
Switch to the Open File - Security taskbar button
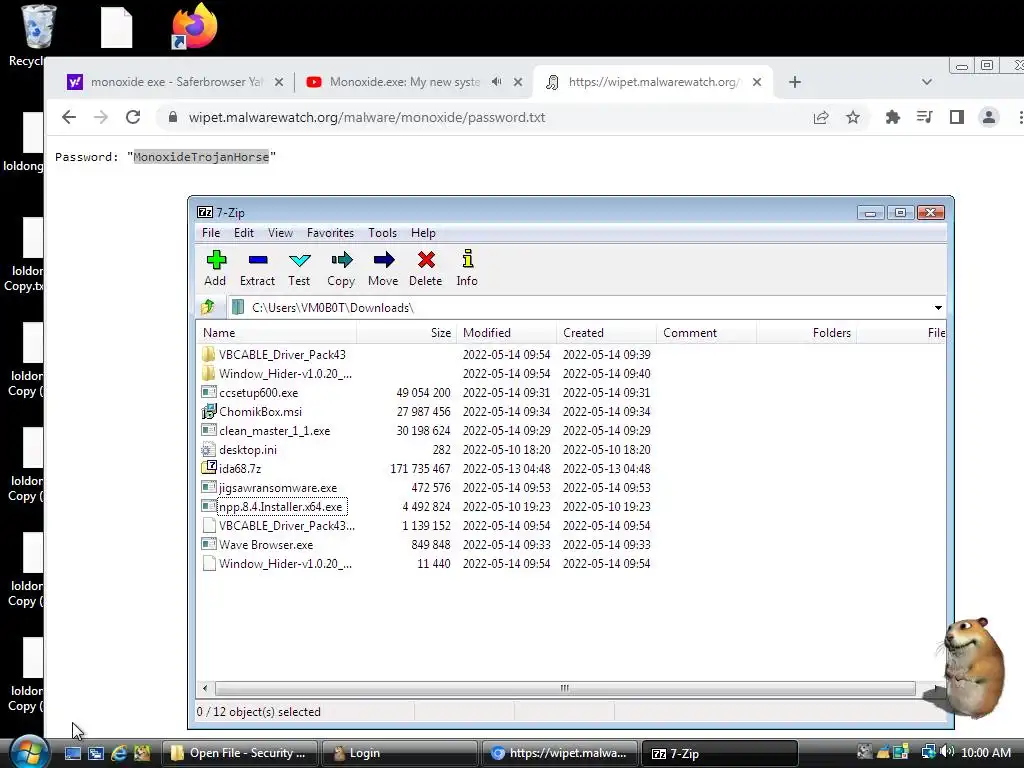[x=240, y=753]
